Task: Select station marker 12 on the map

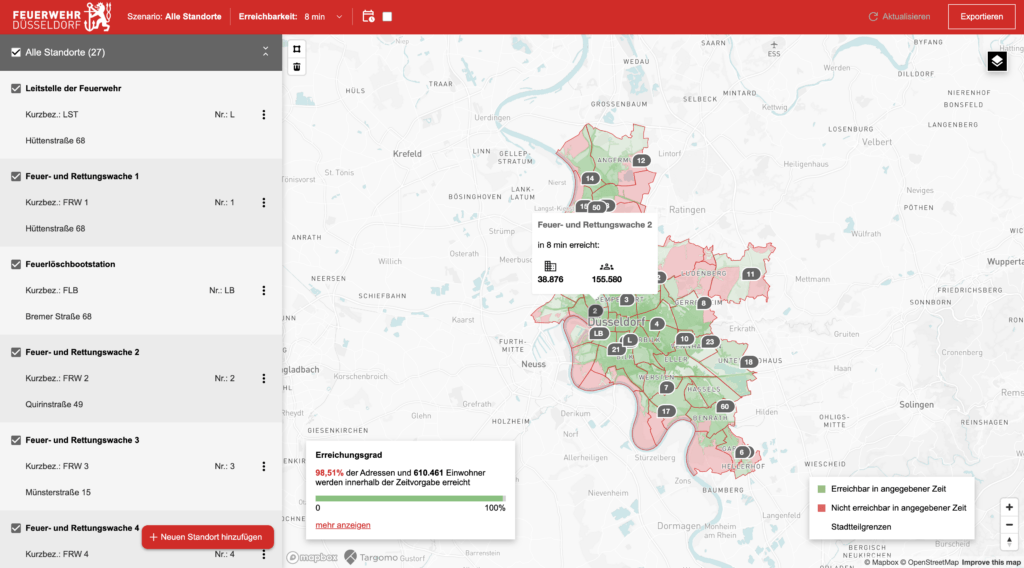Action: pos(641,161)
